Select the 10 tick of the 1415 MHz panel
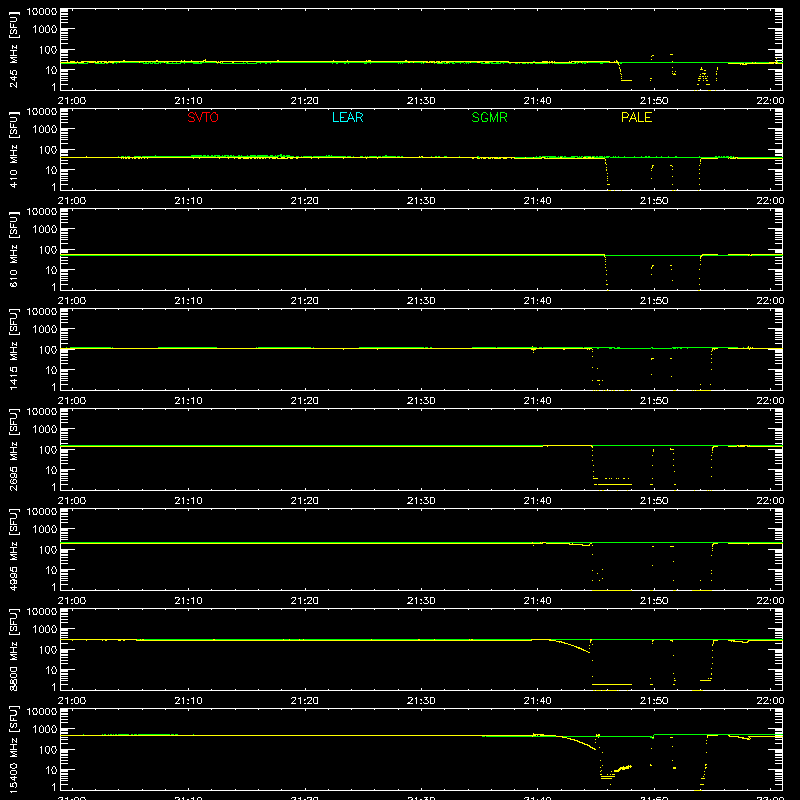 tap(51, 370)
